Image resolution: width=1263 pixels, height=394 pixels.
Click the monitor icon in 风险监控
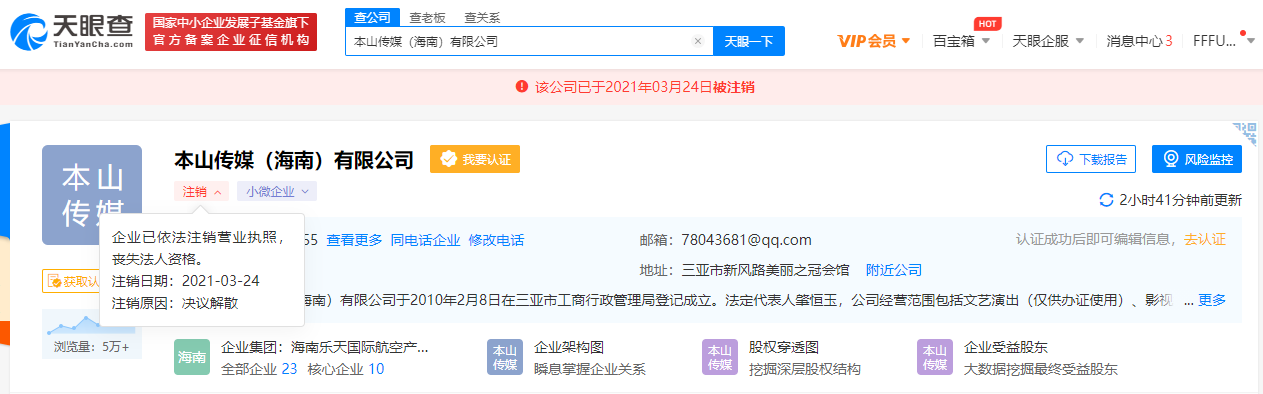(x=1171, y=159)
